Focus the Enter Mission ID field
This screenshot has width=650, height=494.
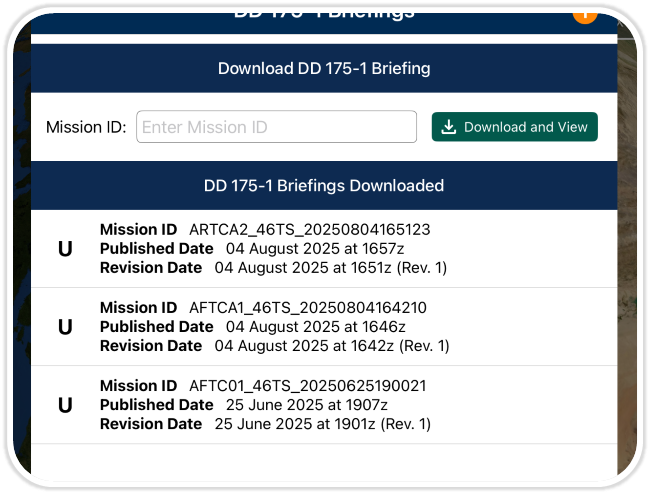[x=276, y=127]
